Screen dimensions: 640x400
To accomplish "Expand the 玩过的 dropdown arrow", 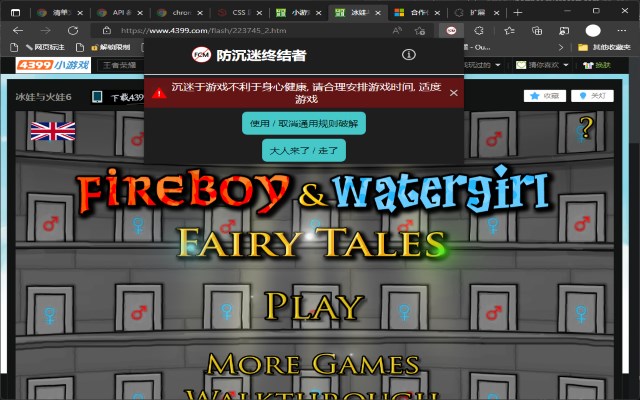I will (498, 65).
